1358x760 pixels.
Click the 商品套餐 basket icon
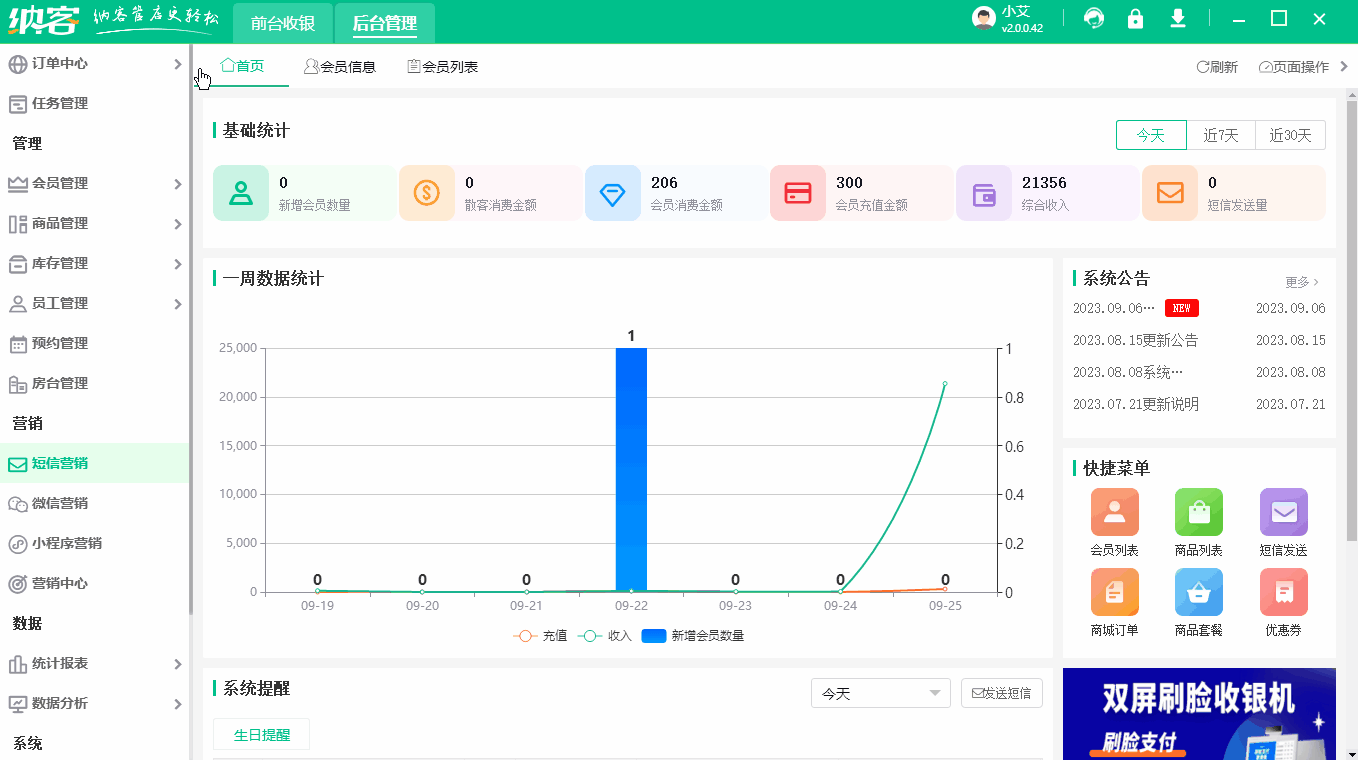coord(1198,592)
